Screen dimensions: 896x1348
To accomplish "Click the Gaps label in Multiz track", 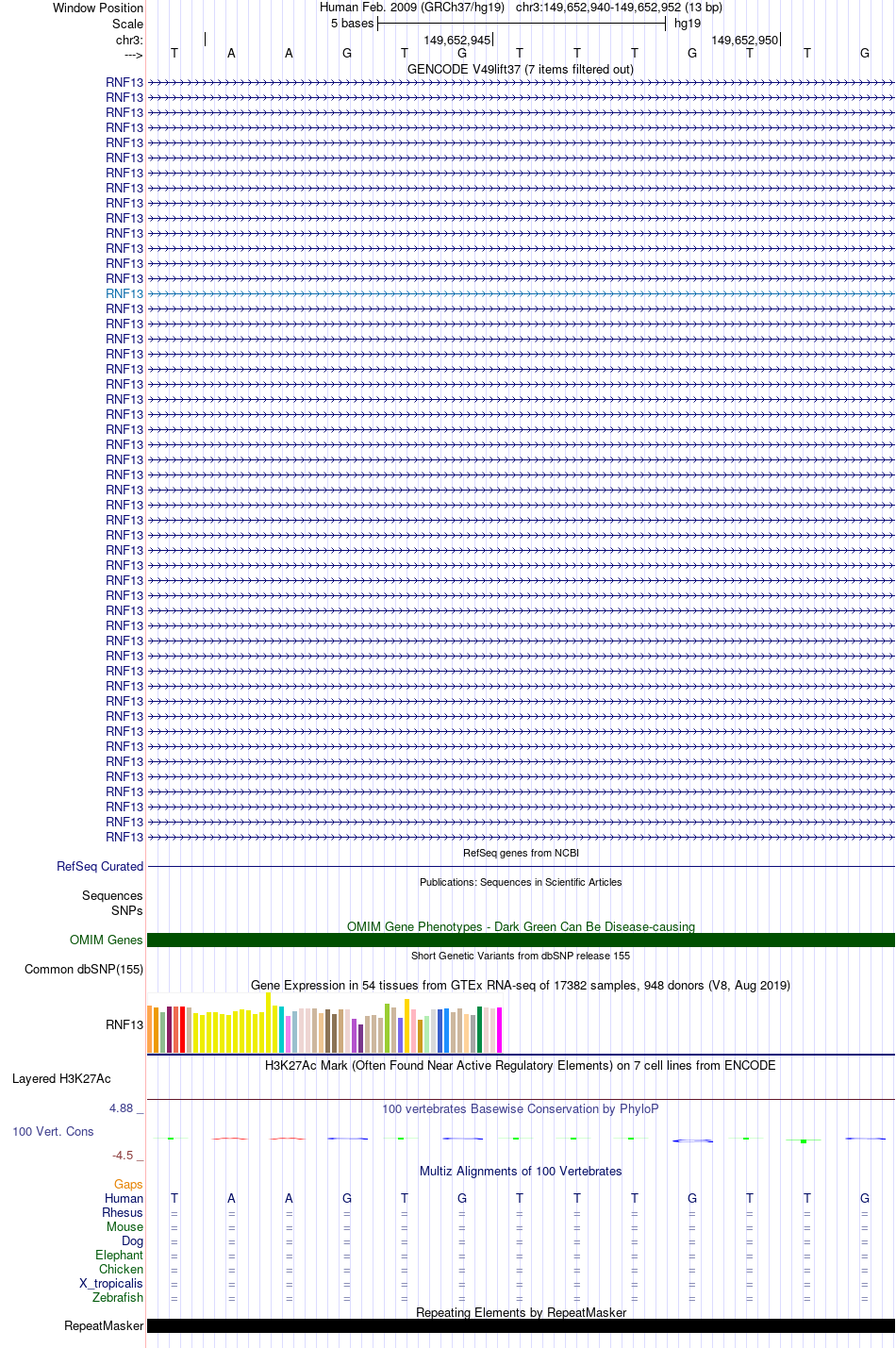I will click(x=128, y=1184).
